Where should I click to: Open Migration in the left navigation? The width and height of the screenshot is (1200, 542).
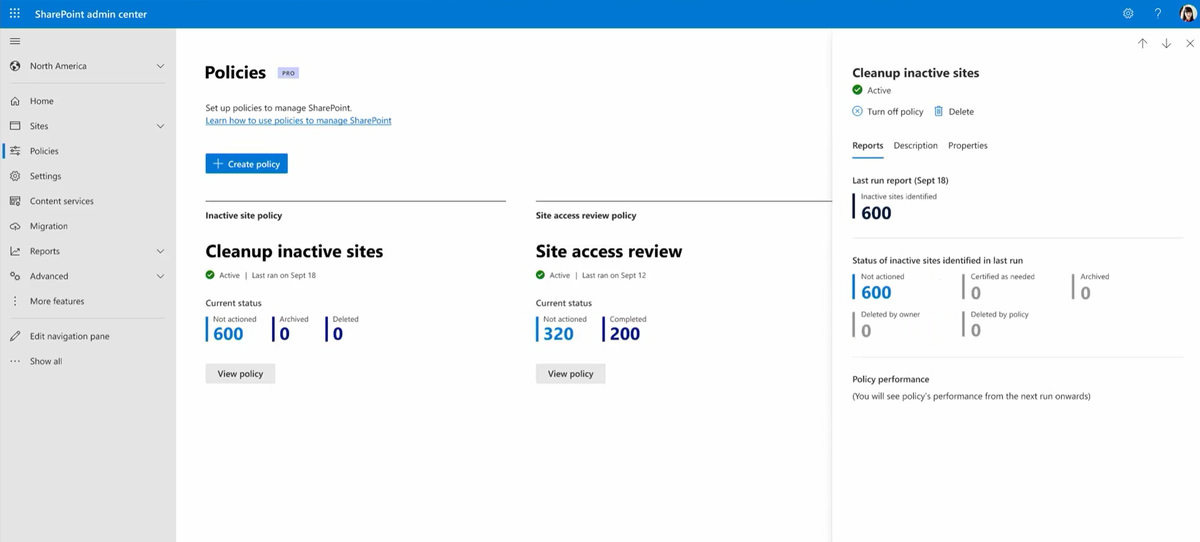coord(48,226)
